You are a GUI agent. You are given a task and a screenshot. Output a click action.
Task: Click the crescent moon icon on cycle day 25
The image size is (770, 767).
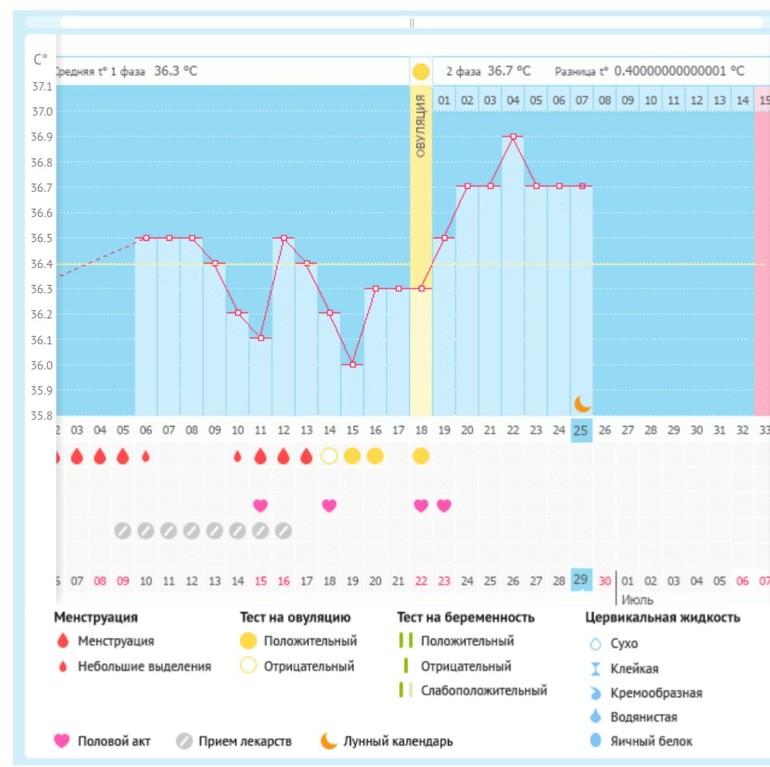coord(582,403)
